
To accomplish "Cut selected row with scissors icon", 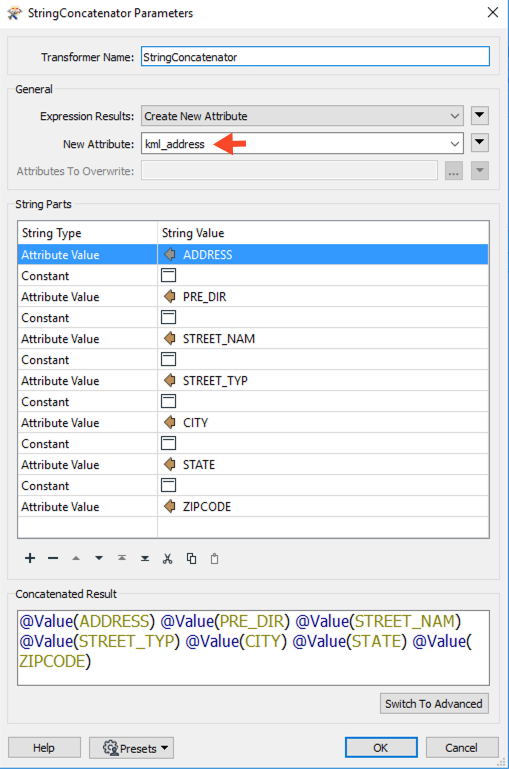I will 168,558.
